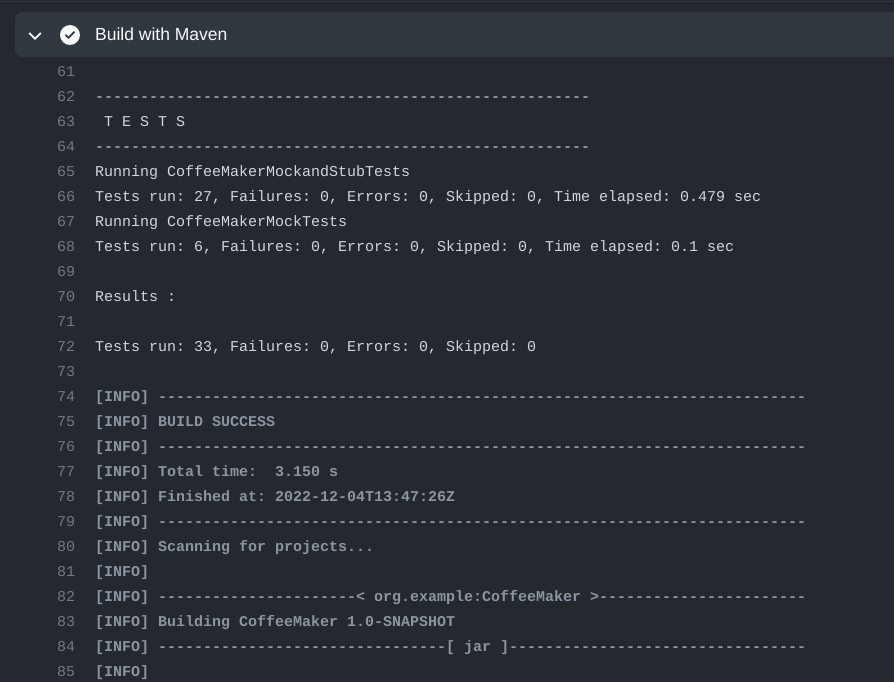Click line number 83 beside Building CoffeeMaker 1.0-SNAPSHOT
The width and height of the screenshot is (894, 682).
click(x=66, y=621)
